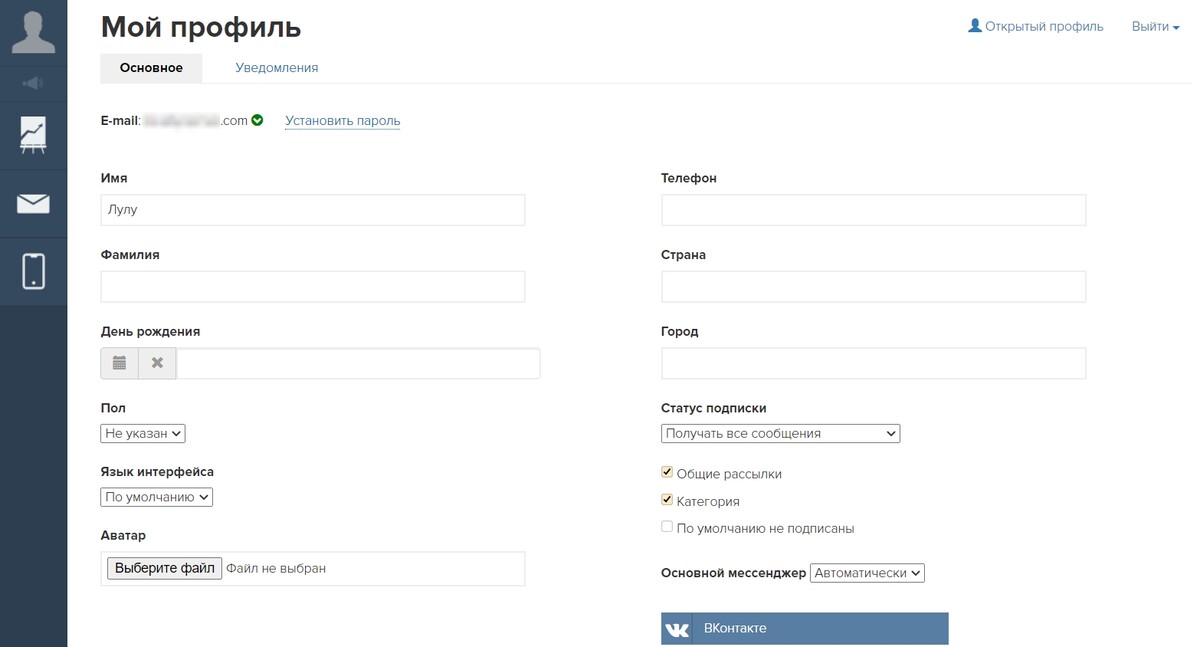Uncheck the Категория checkbox
1200x647 pixels.
[x=667, y=500]
